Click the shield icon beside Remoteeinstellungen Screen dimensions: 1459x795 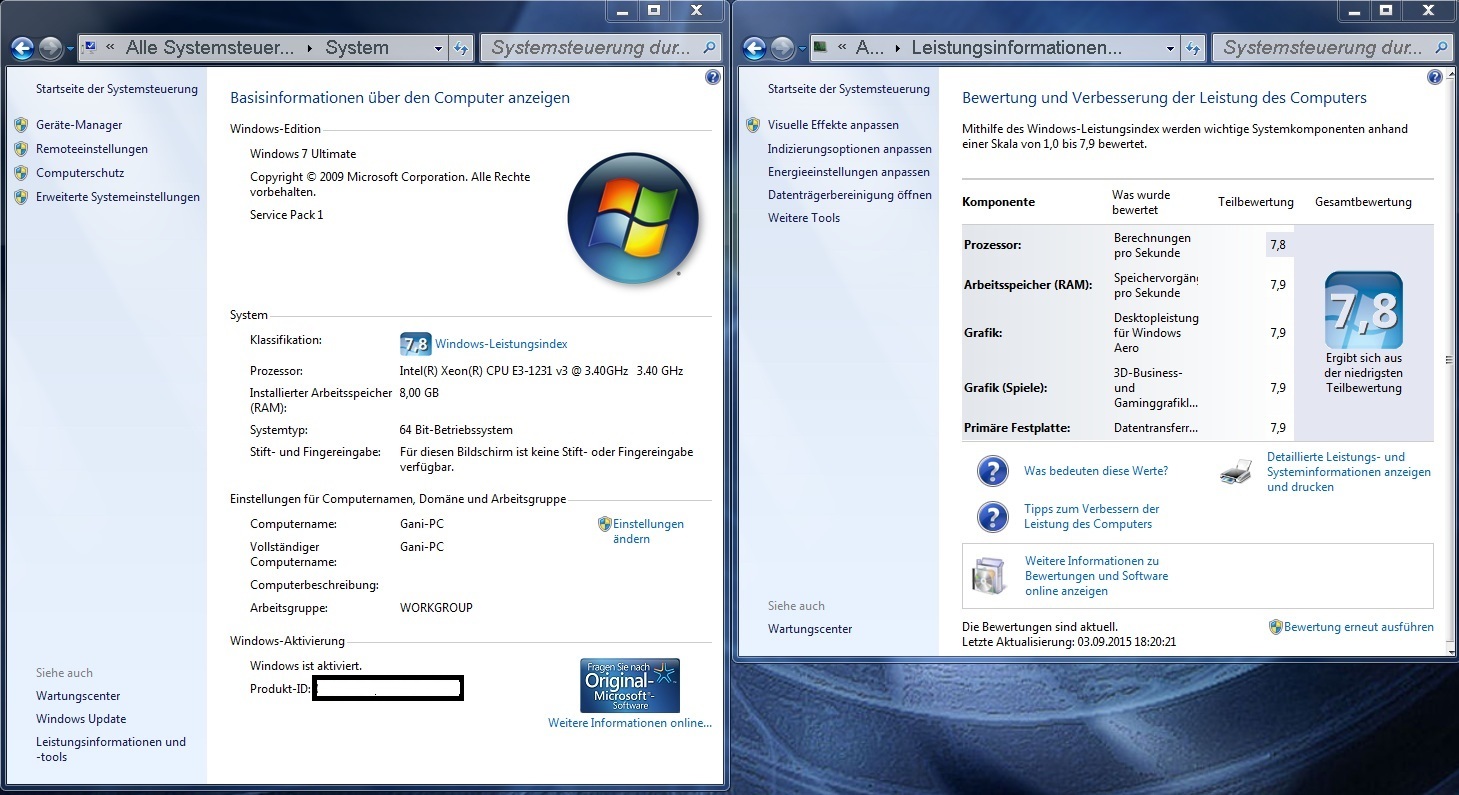point(21,149)
